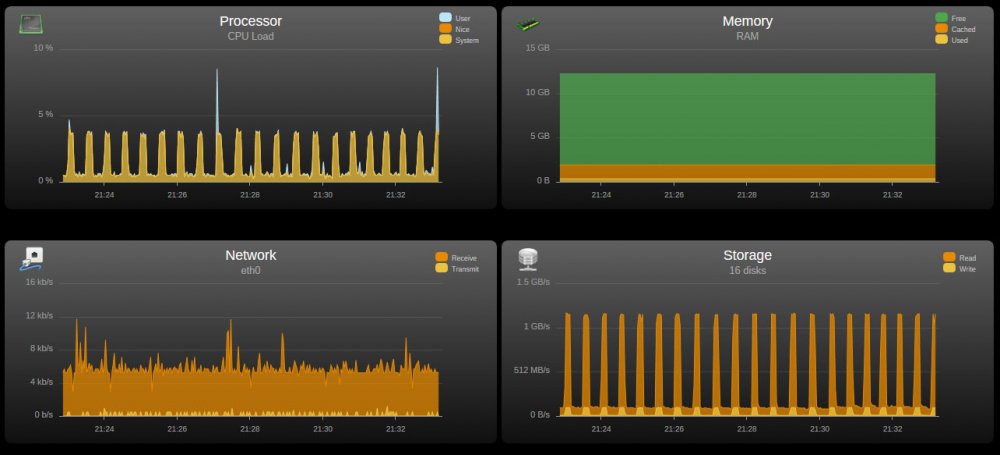The image size is (1000, 455).
Task: Click the 10 % axis label in Processor
Action: coord(43,48)
